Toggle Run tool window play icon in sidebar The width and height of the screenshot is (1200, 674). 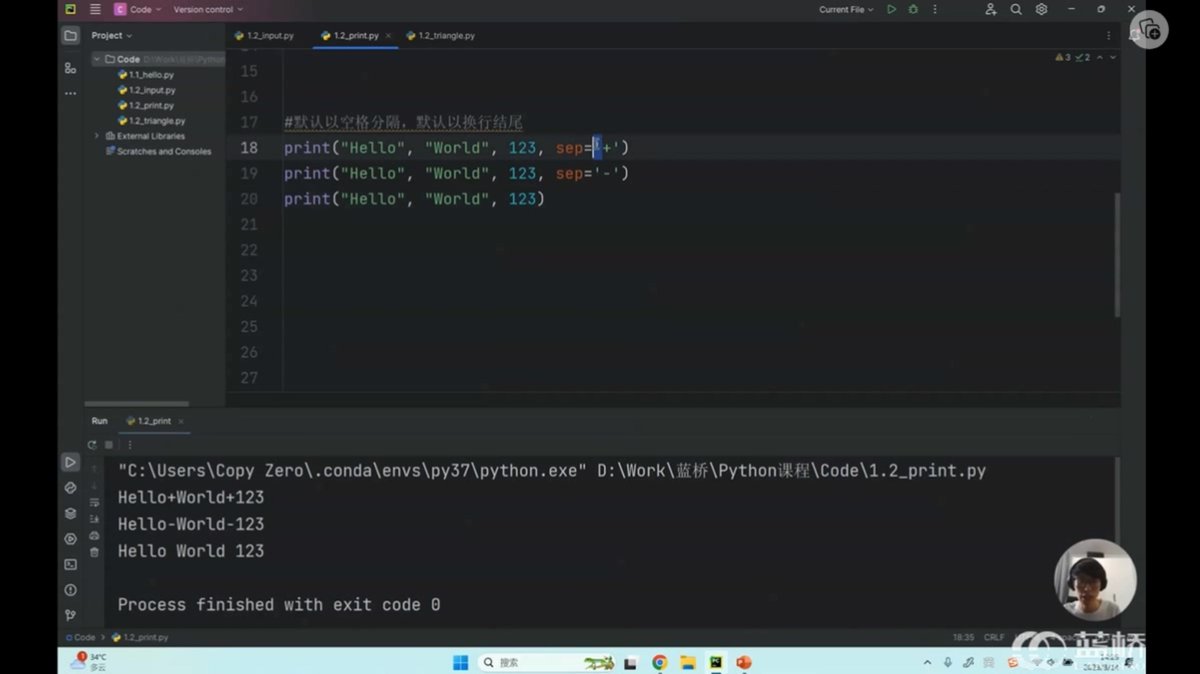[x=70, y=462]
